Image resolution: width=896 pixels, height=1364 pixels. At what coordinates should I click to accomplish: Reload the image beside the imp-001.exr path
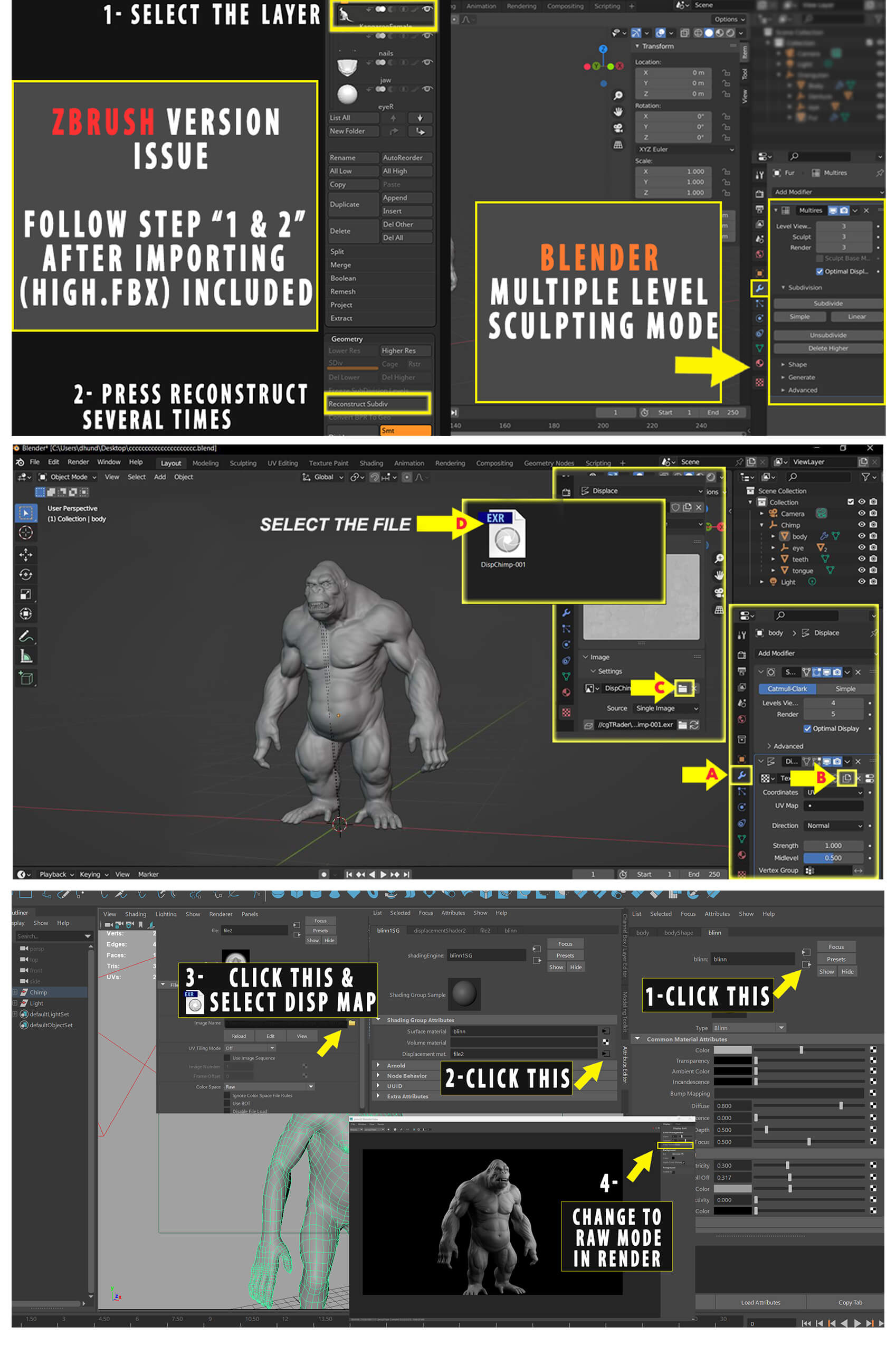click(694, 724)
